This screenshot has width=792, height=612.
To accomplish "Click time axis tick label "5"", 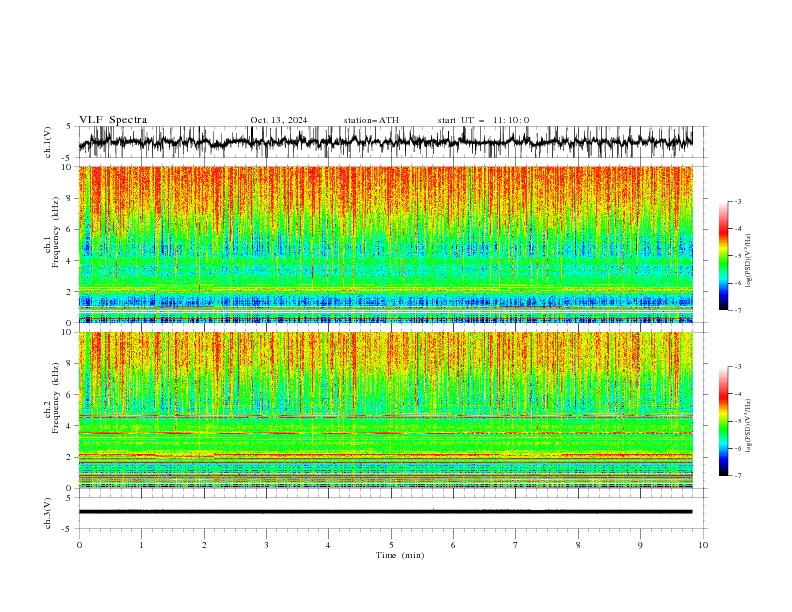I will [391, 545].
